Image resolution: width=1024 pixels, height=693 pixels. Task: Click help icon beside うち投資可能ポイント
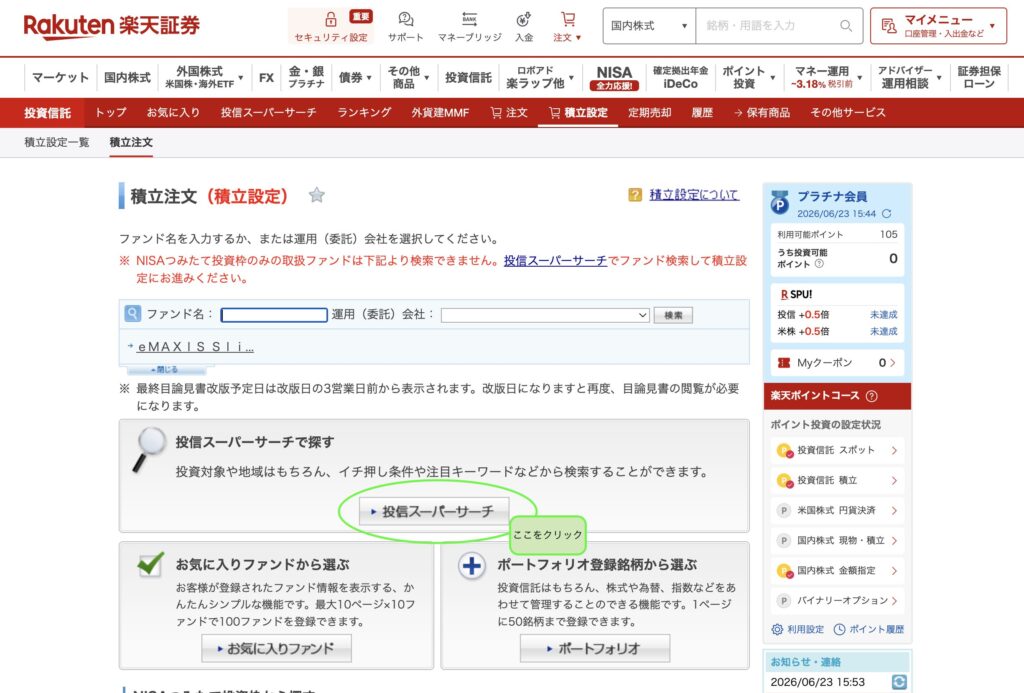point(819,264)
